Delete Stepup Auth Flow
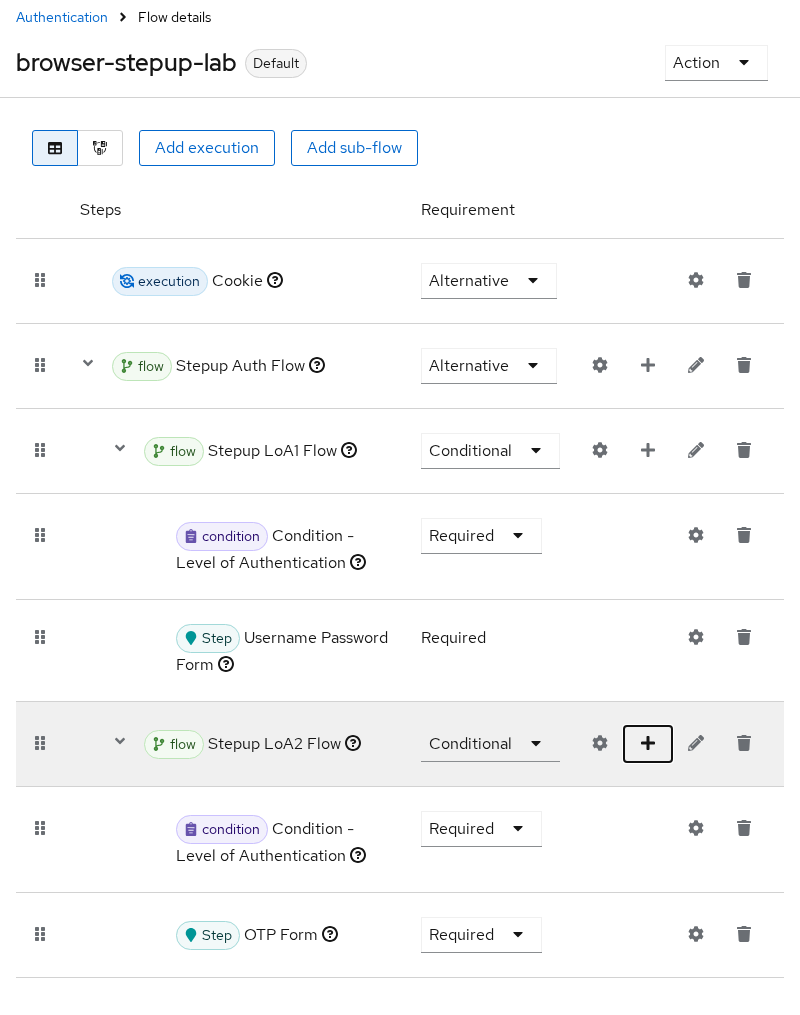The image size is (800, 1015). [744, 365]
